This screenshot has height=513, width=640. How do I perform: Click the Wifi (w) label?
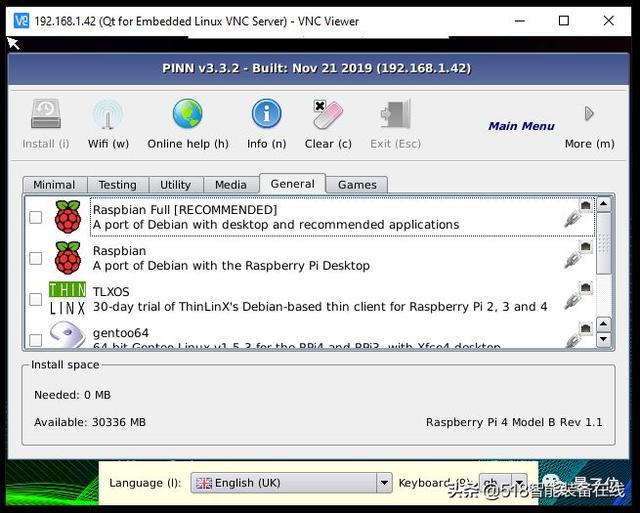pos(108,144)
